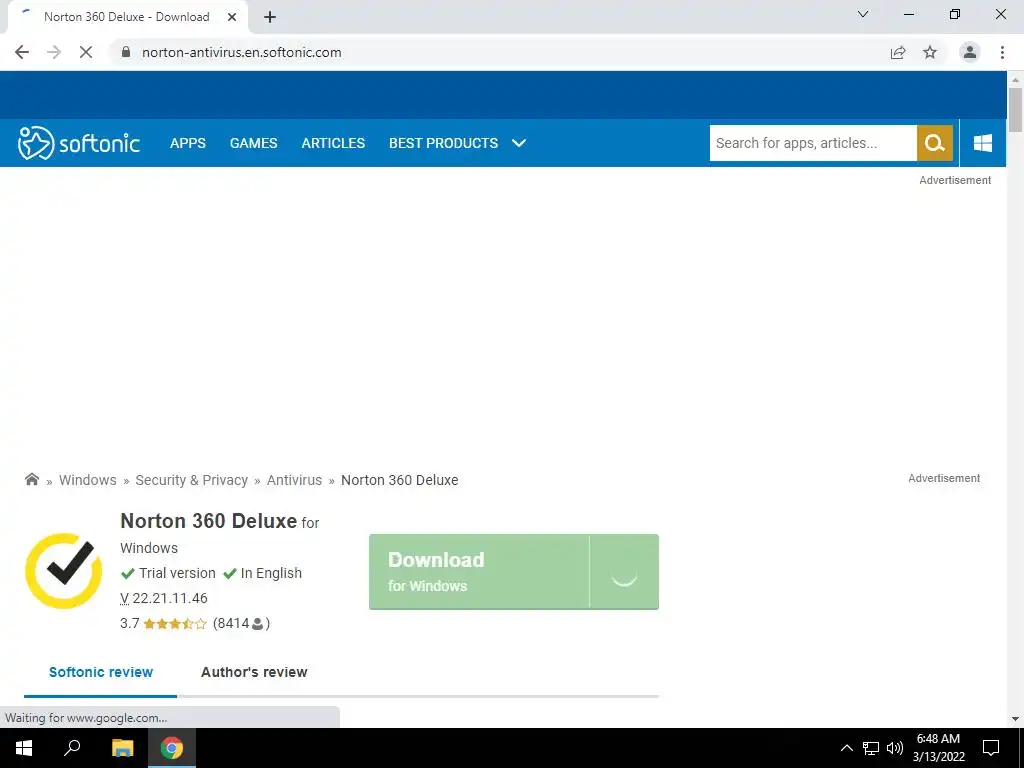The height and width of the screenshot is (768, 1024).
Task: Click the address bar URL
Action: pyautogui.click(x=242, y=52)
